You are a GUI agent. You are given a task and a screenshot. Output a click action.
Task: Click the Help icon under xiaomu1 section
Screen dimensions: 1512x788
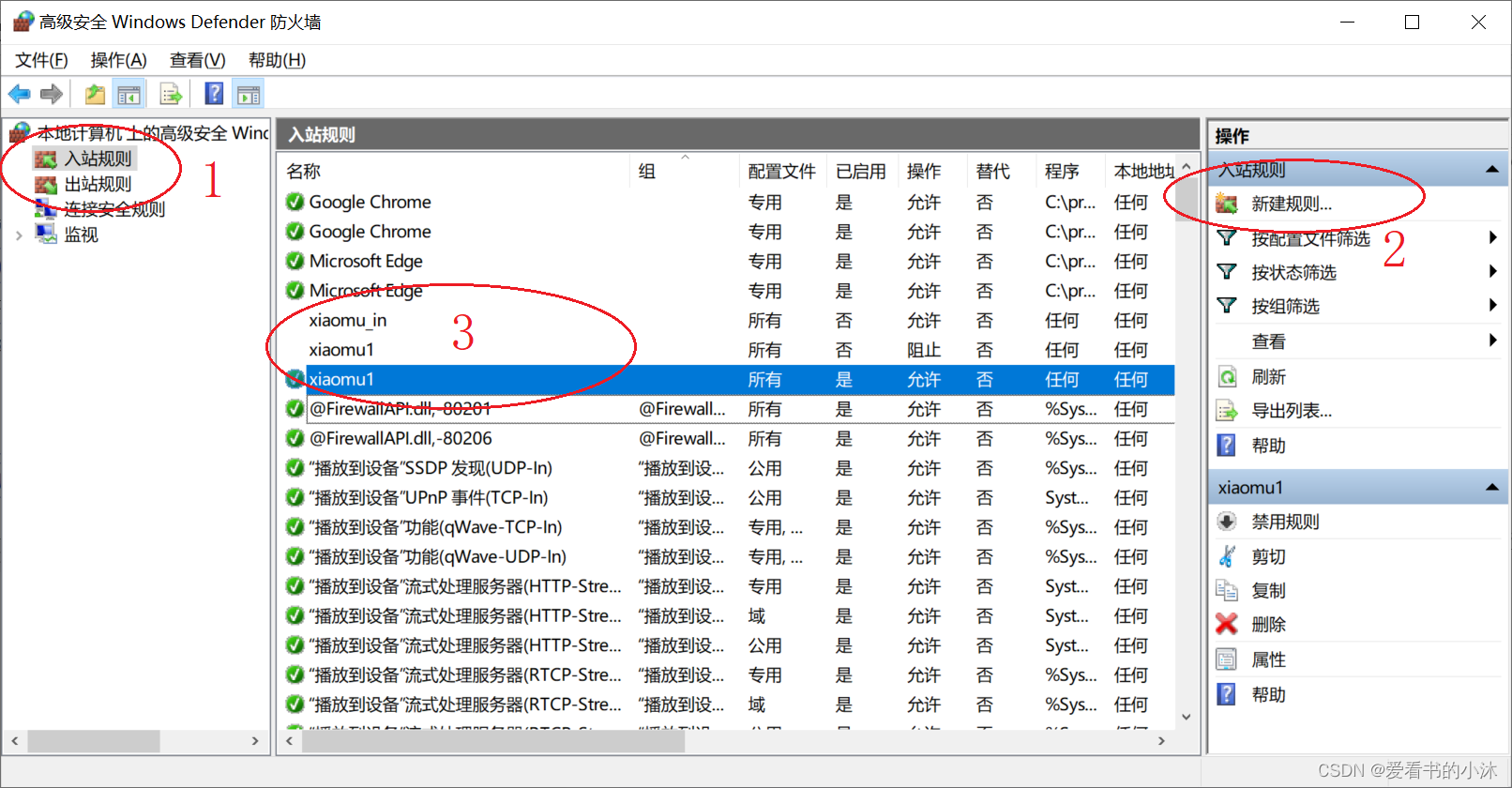pos(1227,694)
